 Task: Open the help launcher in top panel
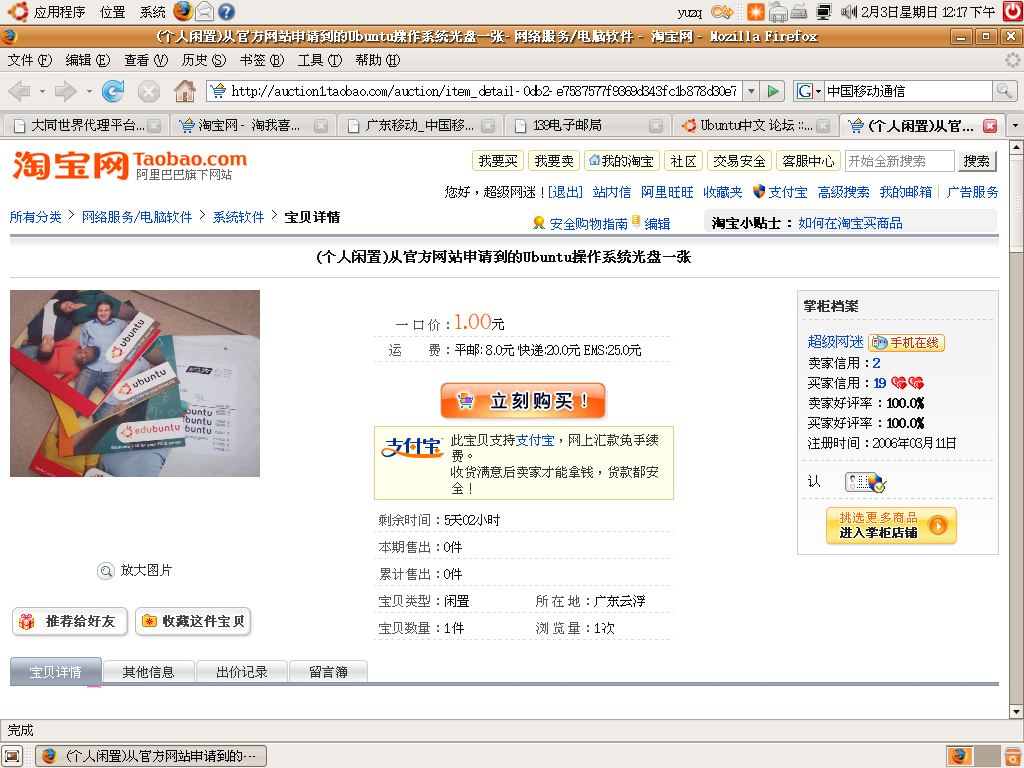pyautogui.click(x=226, y=11)
